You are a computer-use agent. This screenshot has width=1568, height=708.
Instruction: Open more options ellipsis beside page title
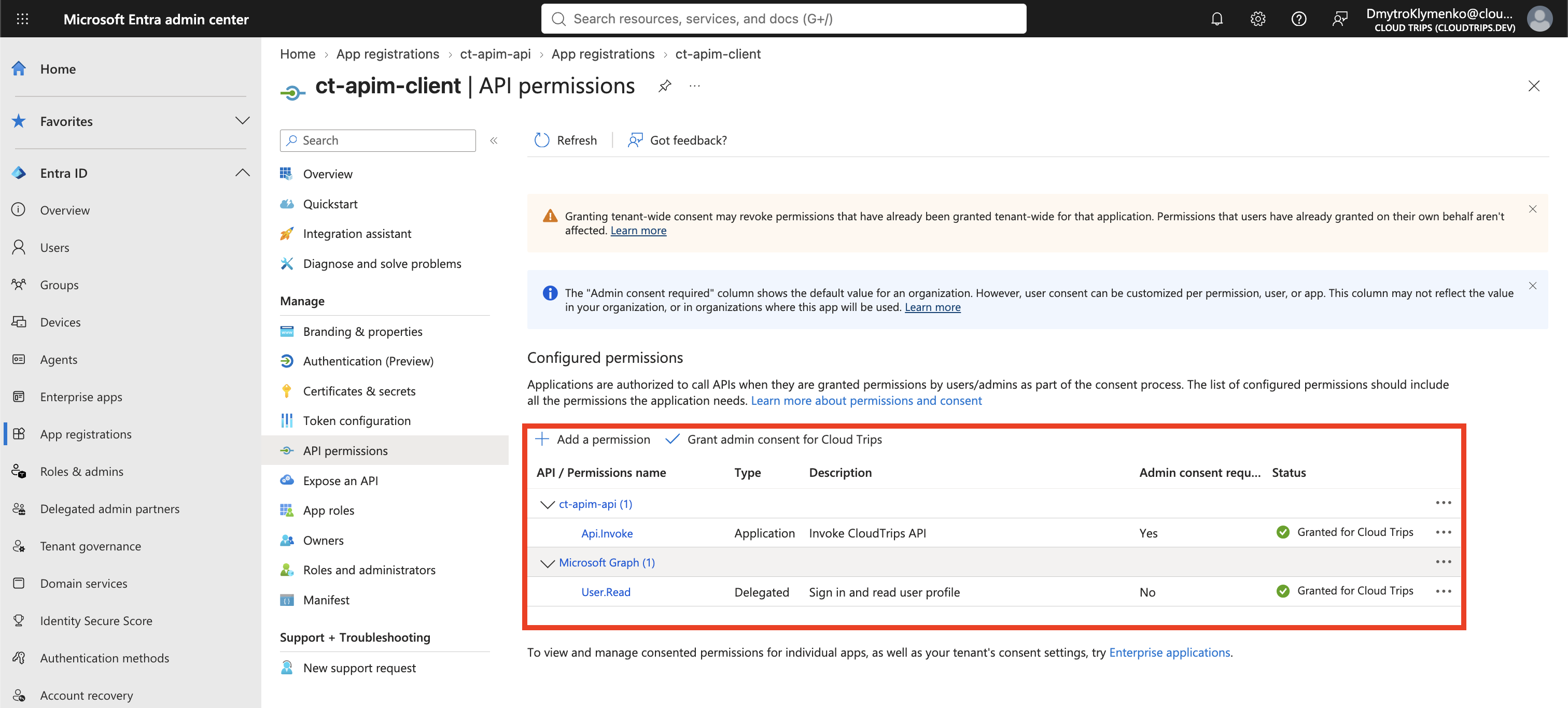pyautogui.click(x=694, y=86)
